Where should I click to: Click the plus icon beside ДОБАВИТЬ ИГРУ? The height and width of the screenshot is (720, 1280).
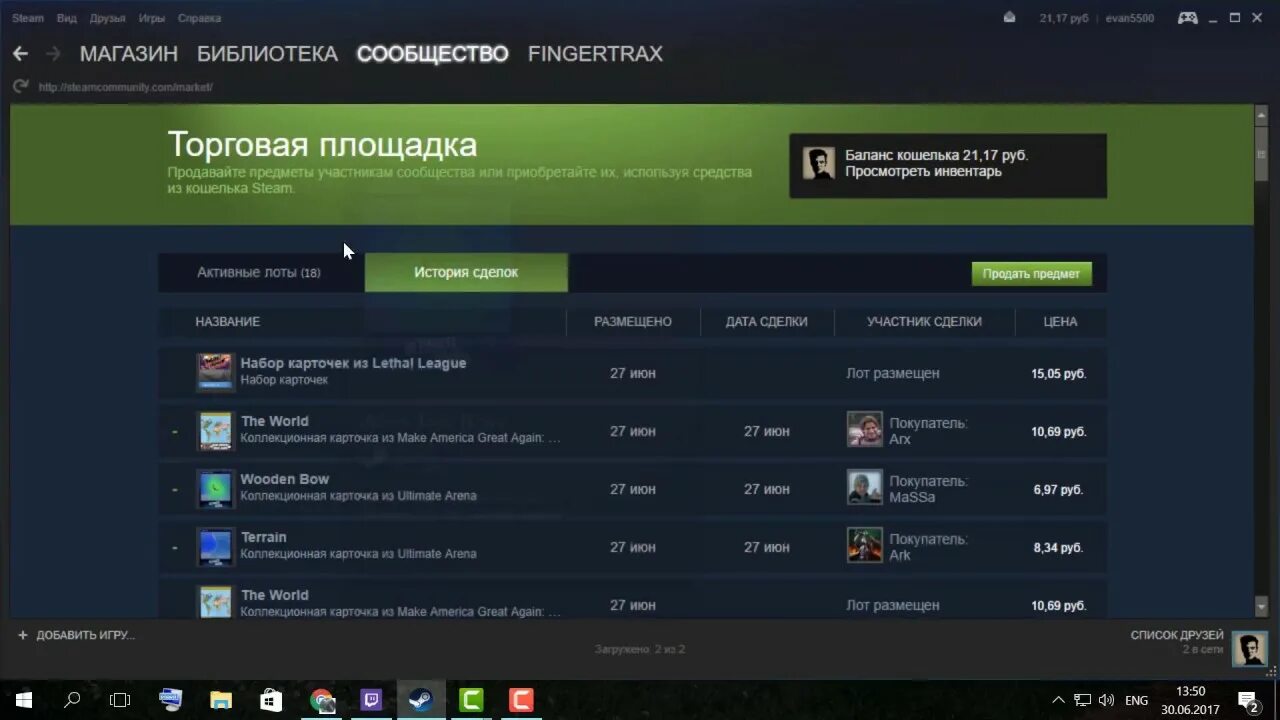pos(23,635)
